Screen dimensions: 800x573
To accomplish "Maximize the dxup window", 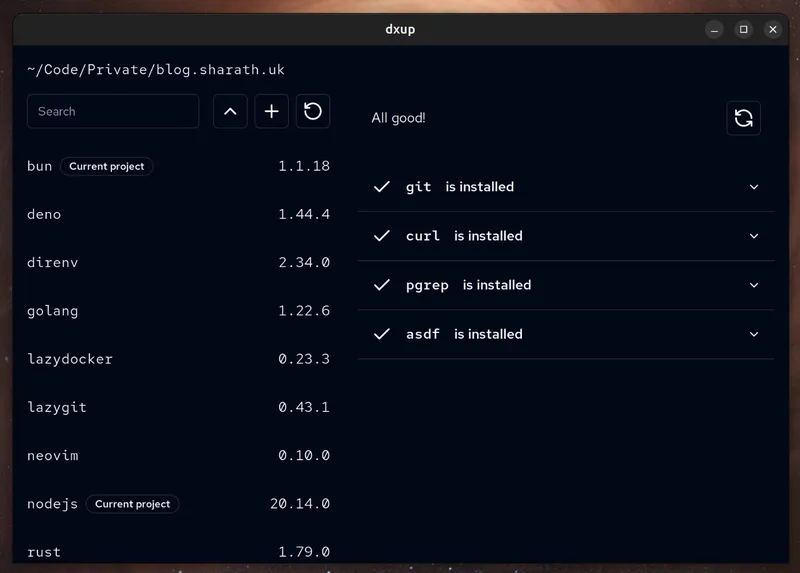I will click(744, 30).
